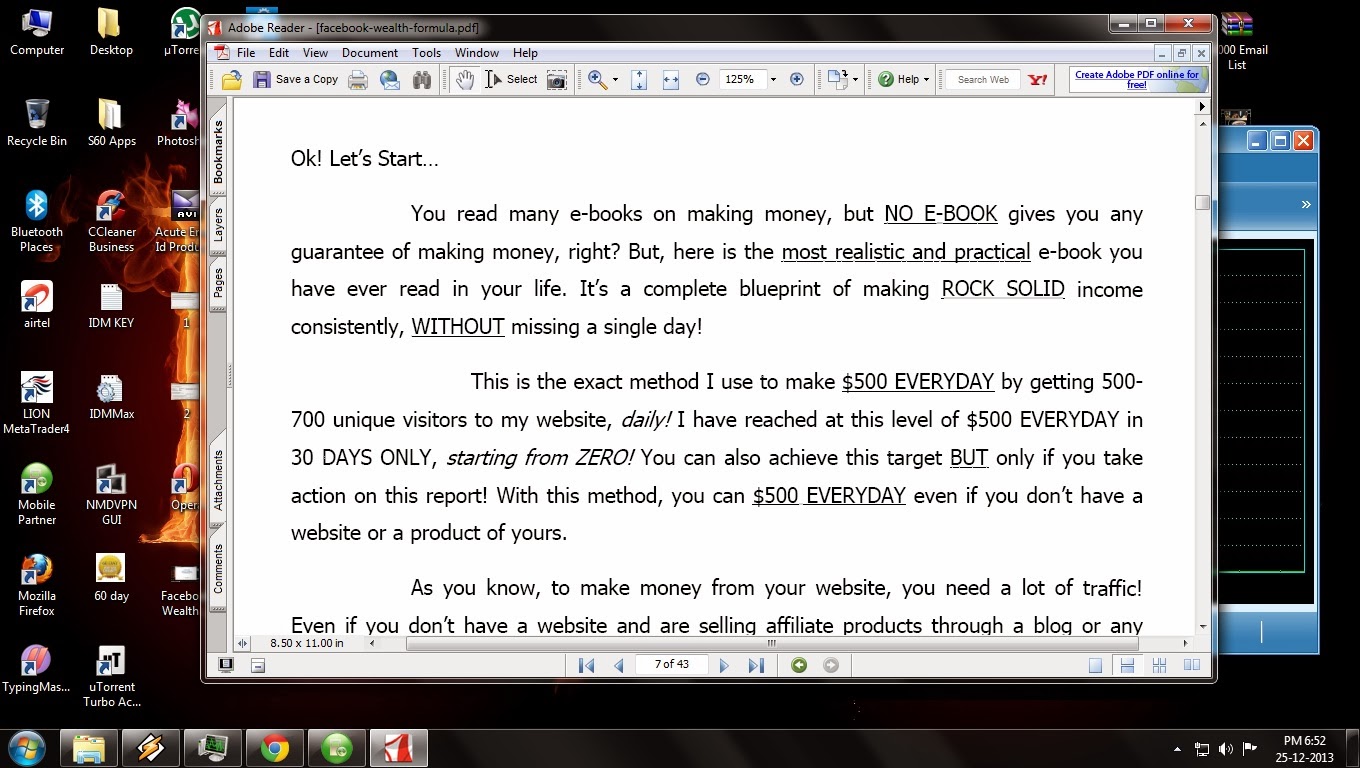The width and height of the screenshot is (1360, 768).
Task: Select the Hand tool
Action: tap(465, 79)
